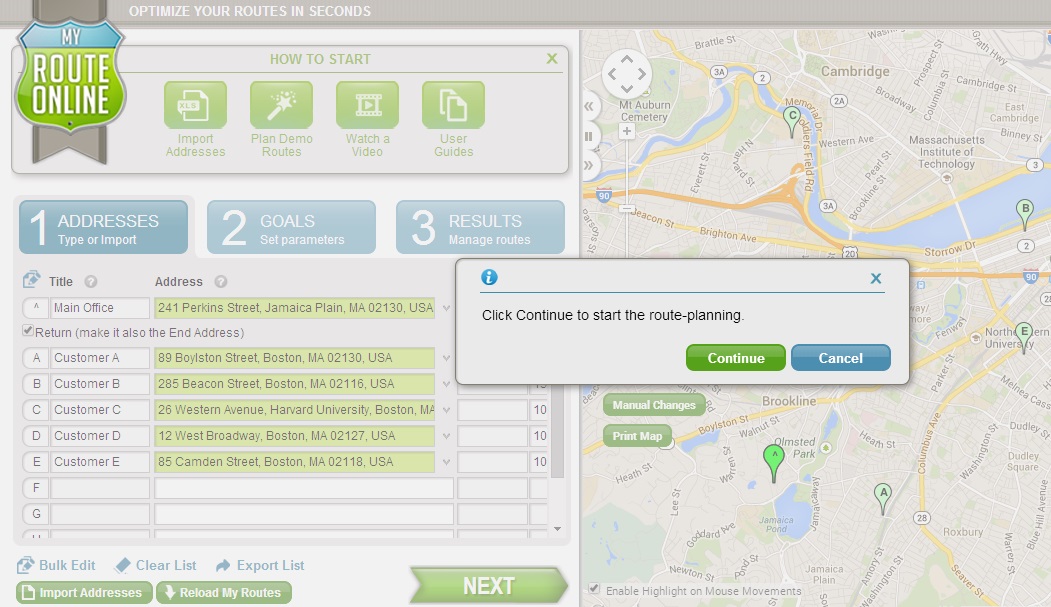The image size is (1051, 607).
Task: Click the Reload My Routes button
Action: pos(224,592)
